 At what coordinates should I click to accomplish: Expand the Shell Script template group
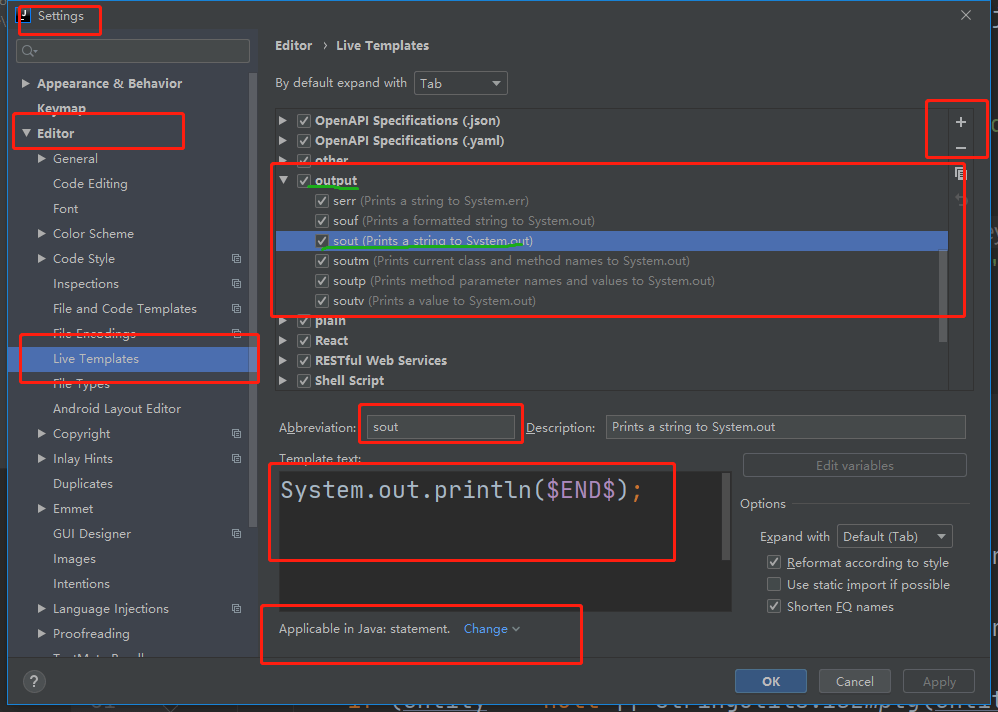tap(283, 380)
